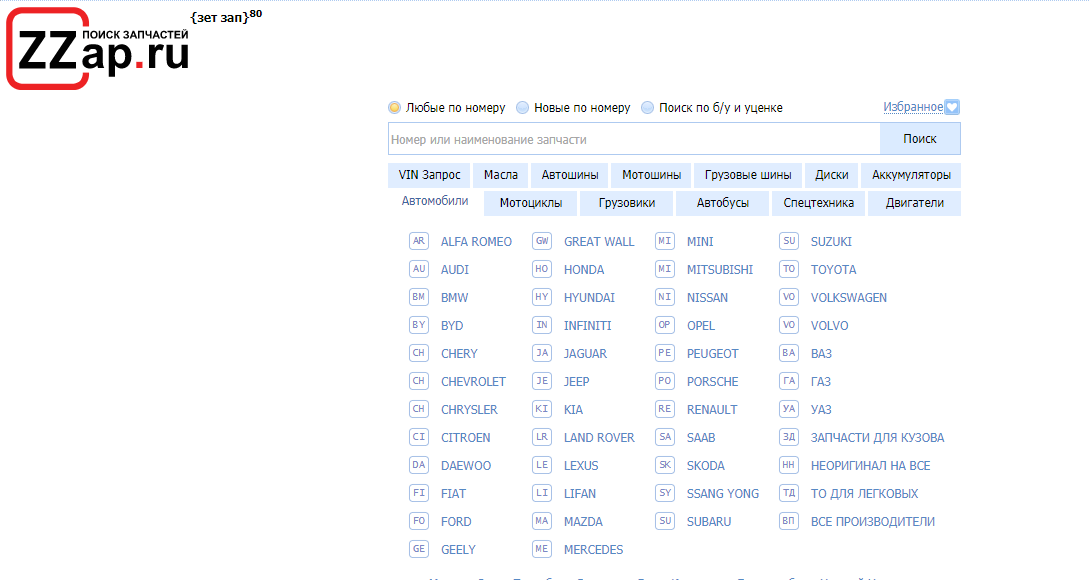Select the 'Поиск по б/у и уценке' radio
Image resolution: width=1089 pixels, height=580 pixels.
coord(647,108)
